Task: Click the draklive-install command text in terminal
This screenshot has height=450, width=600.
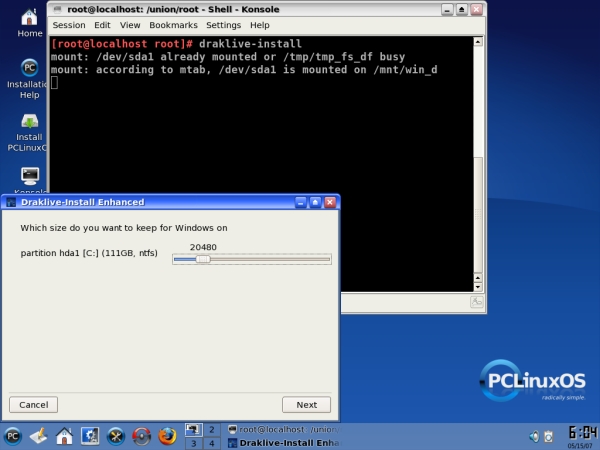Action: click(250, 44)
